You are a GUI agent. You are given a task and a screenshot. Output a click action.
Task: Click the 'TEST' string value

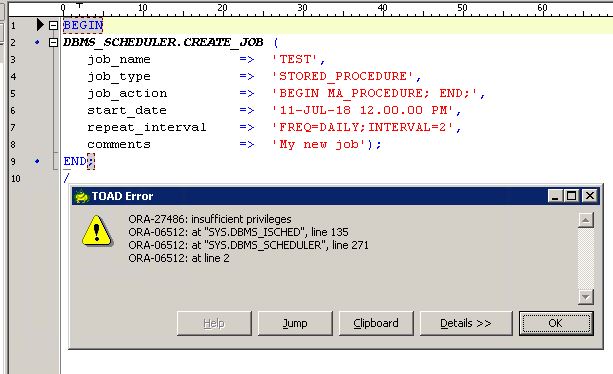point(294,59)
